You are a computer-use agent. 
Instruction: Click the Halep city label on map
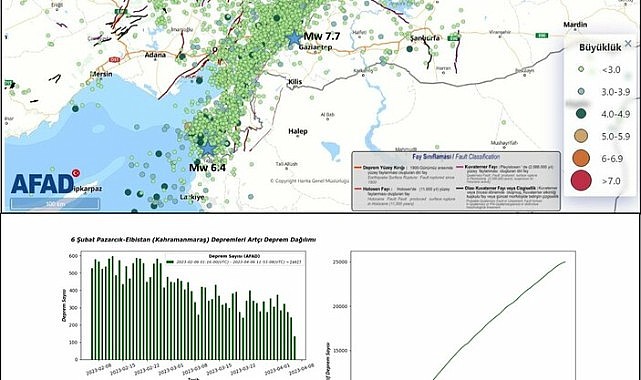[x=298, y=131]
